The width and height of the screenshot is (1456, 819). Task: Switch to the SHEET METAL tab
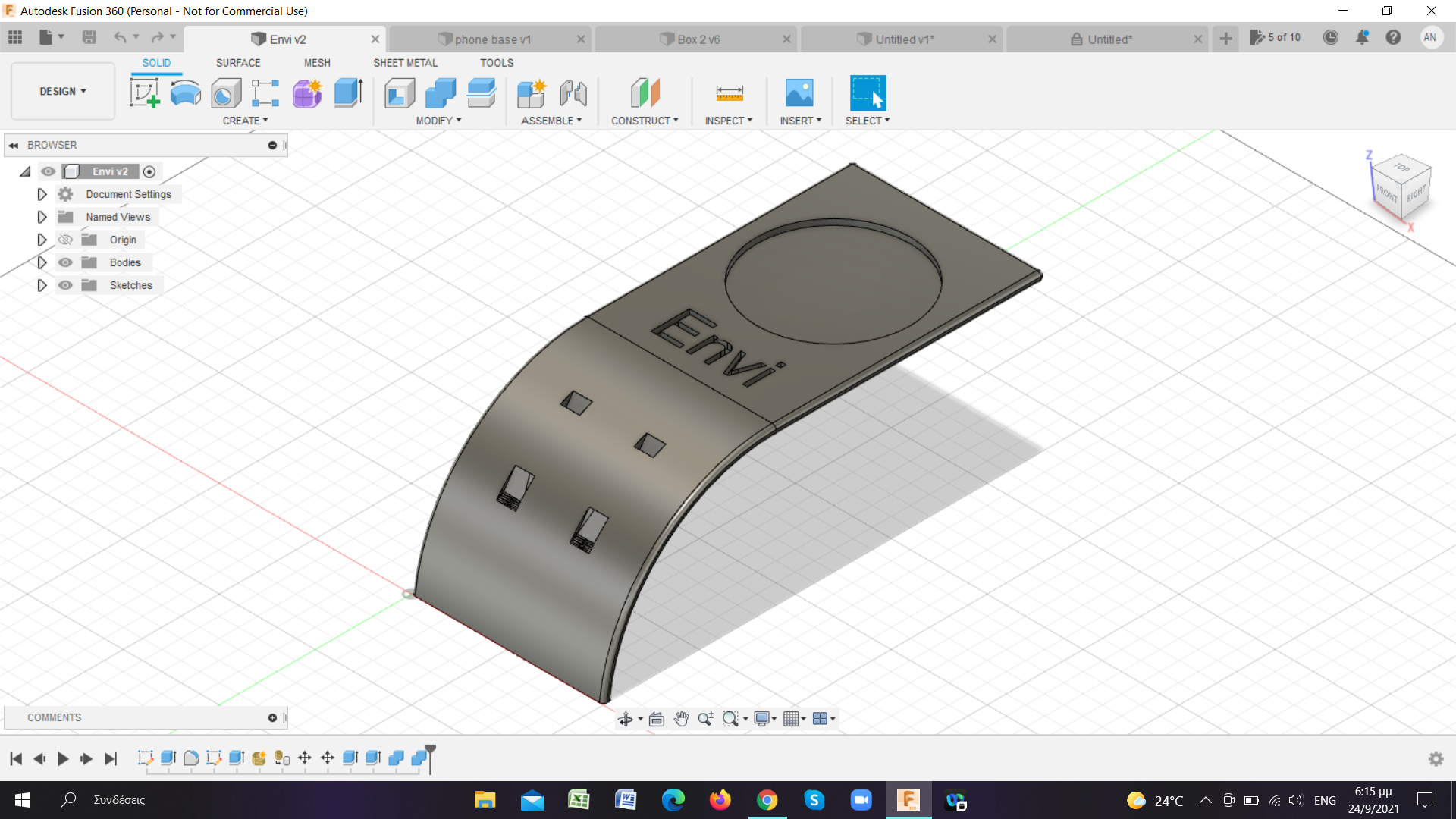tap(405, 63)
